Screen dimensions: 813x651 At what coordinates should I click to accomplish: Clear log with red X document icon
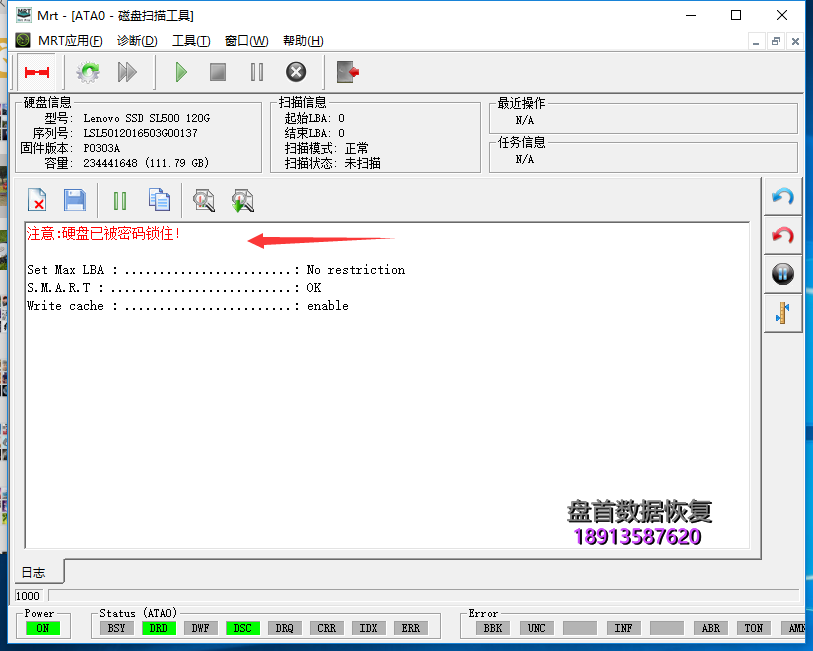tap(37, 200)
